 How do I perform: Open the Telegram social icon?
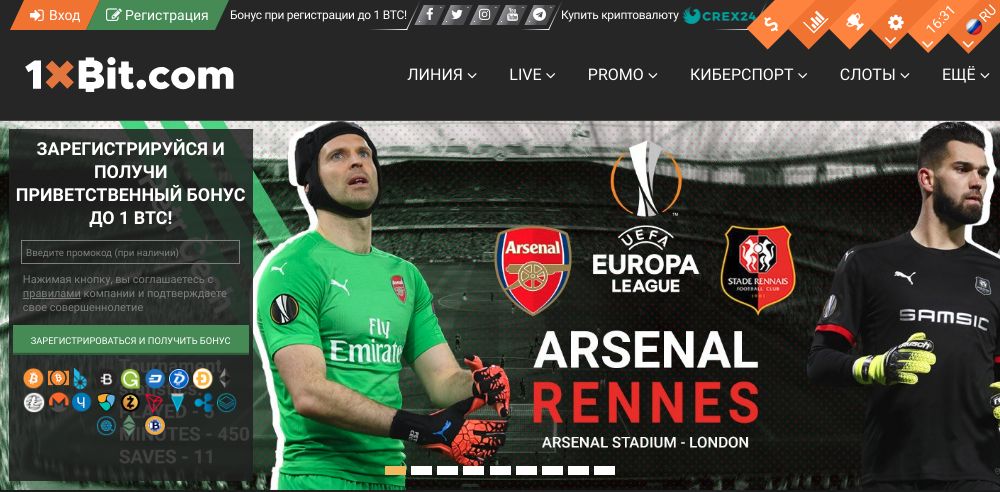[x=540, y=15]
